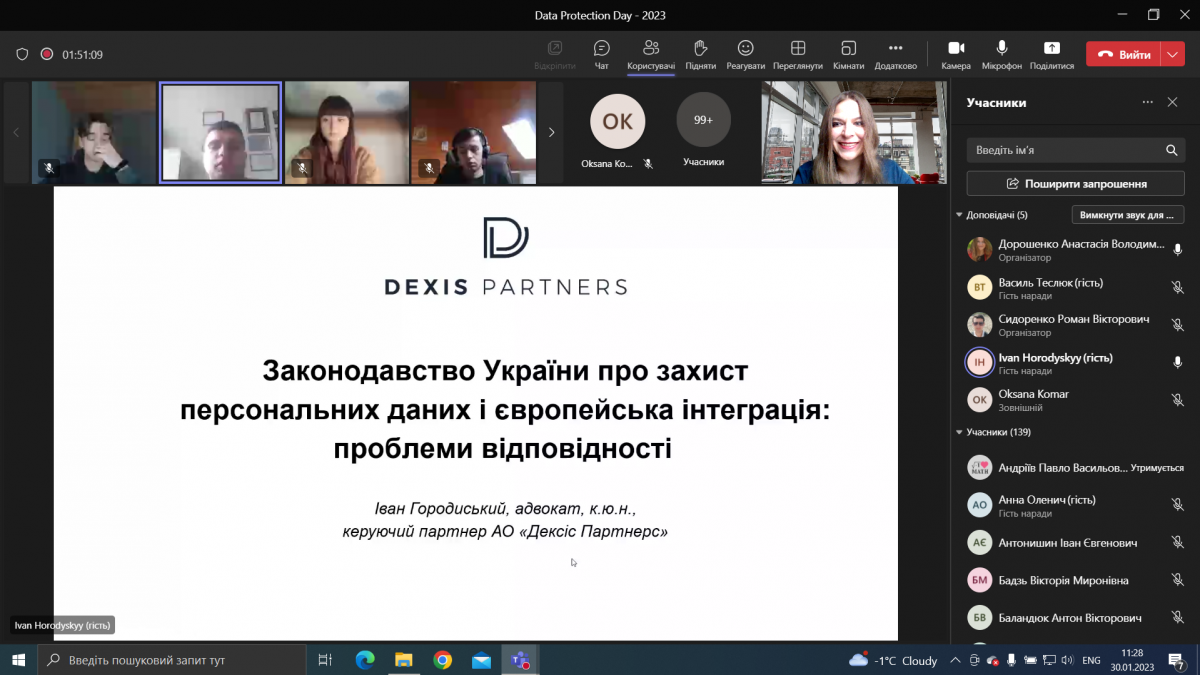
Task: Select the video thumbnail of man with headphones
Action: click(x=473, y=133)
